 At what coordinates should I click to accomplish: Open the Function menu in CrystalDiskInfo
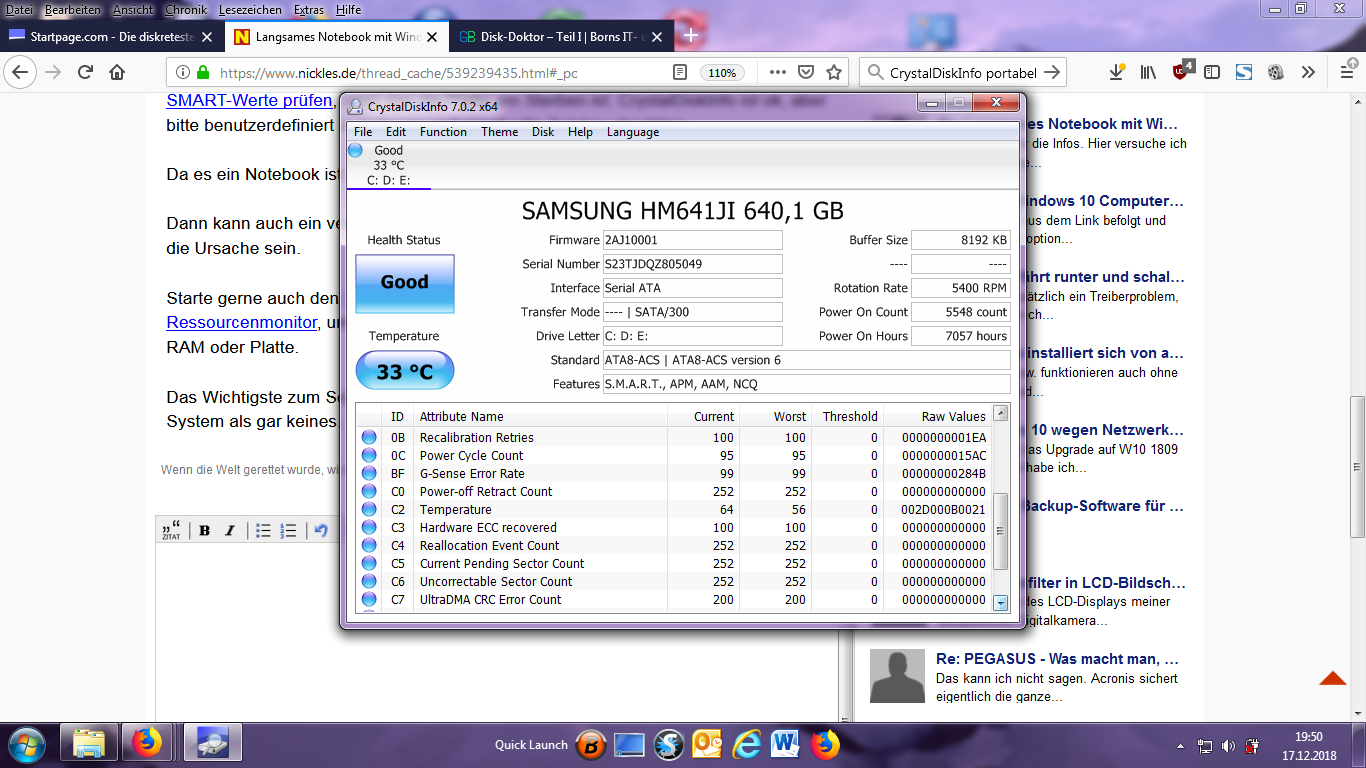pyautogui.click(x=443, y=132)
